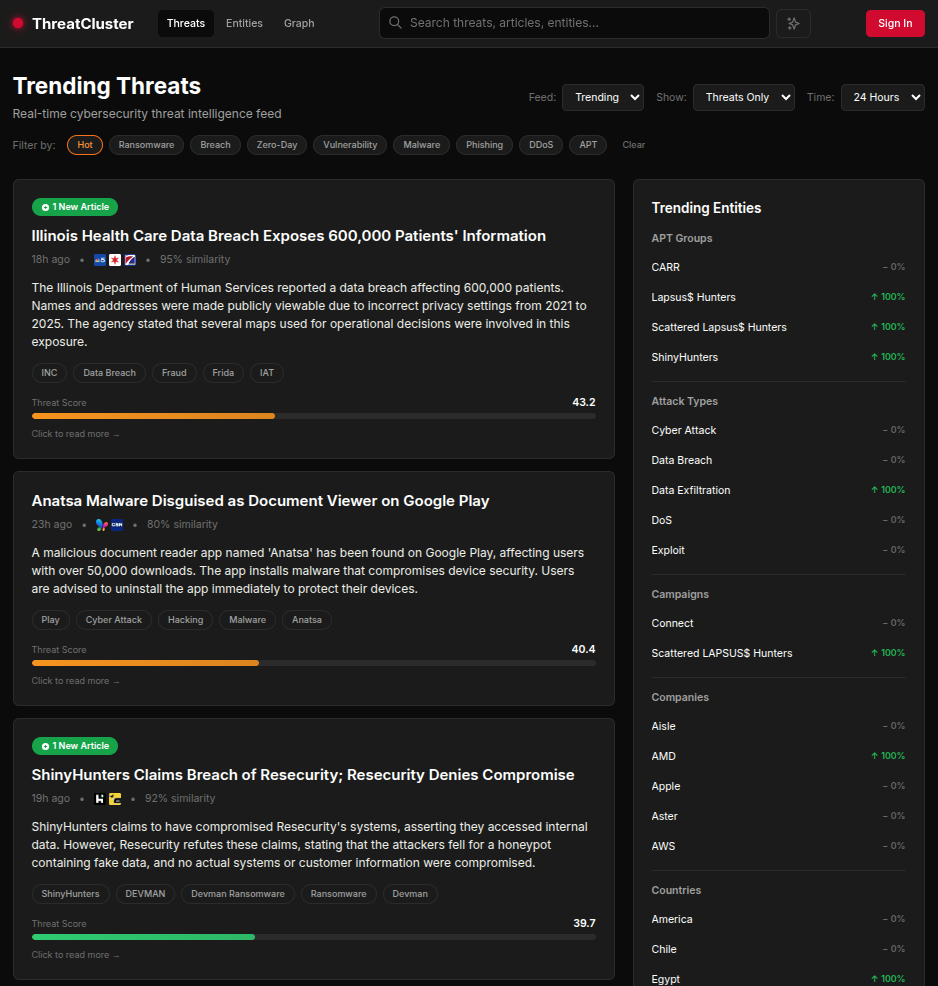Toggle the Zero-Day filter chip
Screen dimensions: 938x986
click(277, 145)
